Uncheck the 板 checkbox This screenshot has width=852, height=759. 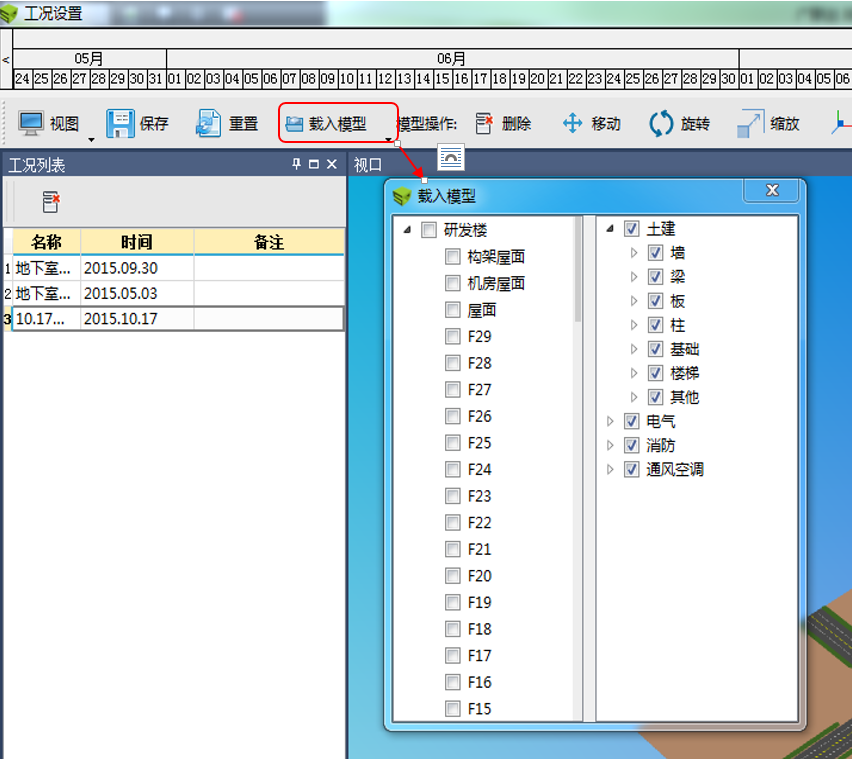click(x=655, y=301)
